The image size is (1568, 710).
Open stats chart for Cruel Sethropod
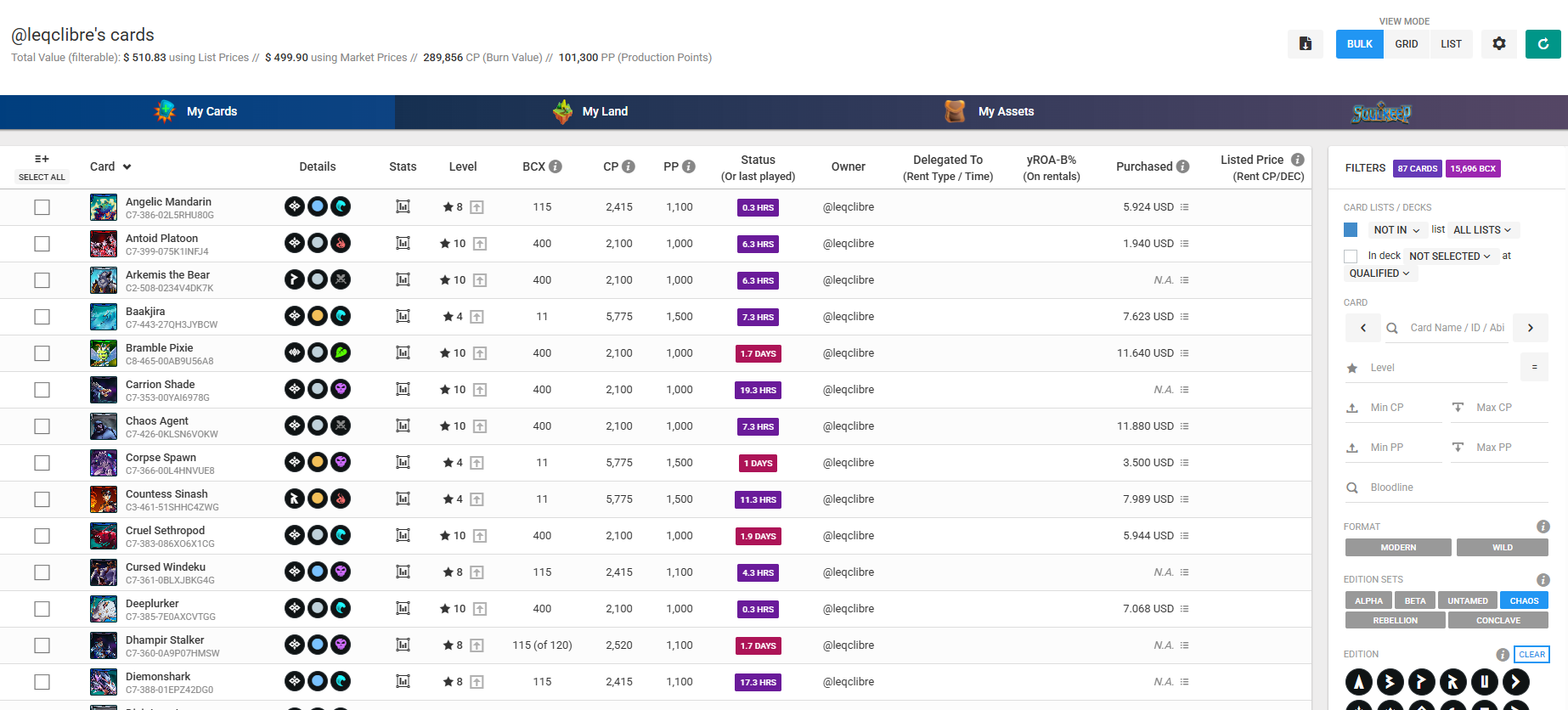403,535
